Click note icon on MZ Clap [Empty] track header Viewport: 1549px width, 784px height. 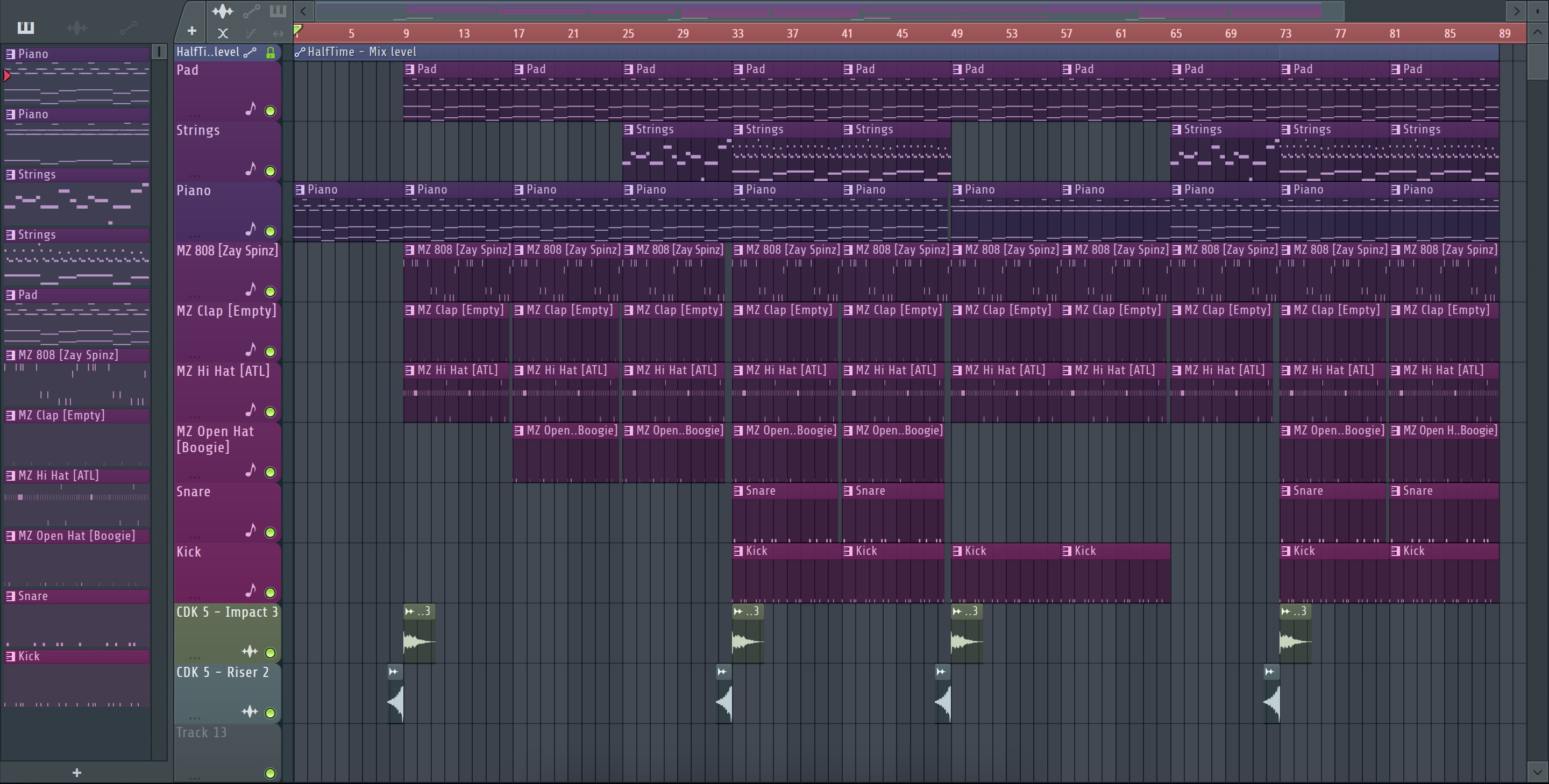click(251, 350)
